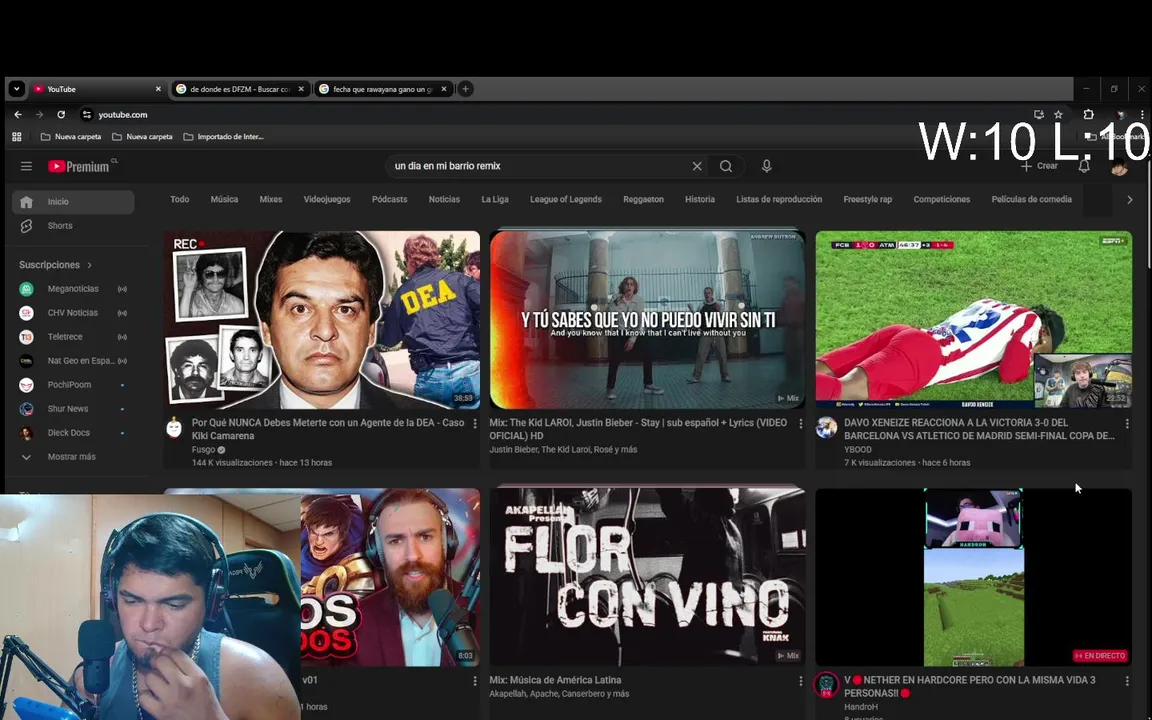Open the options menu for the DAVO XENEIZE video
Image resolution: width=1152 pixels, height=720 pixels.
1127,424
